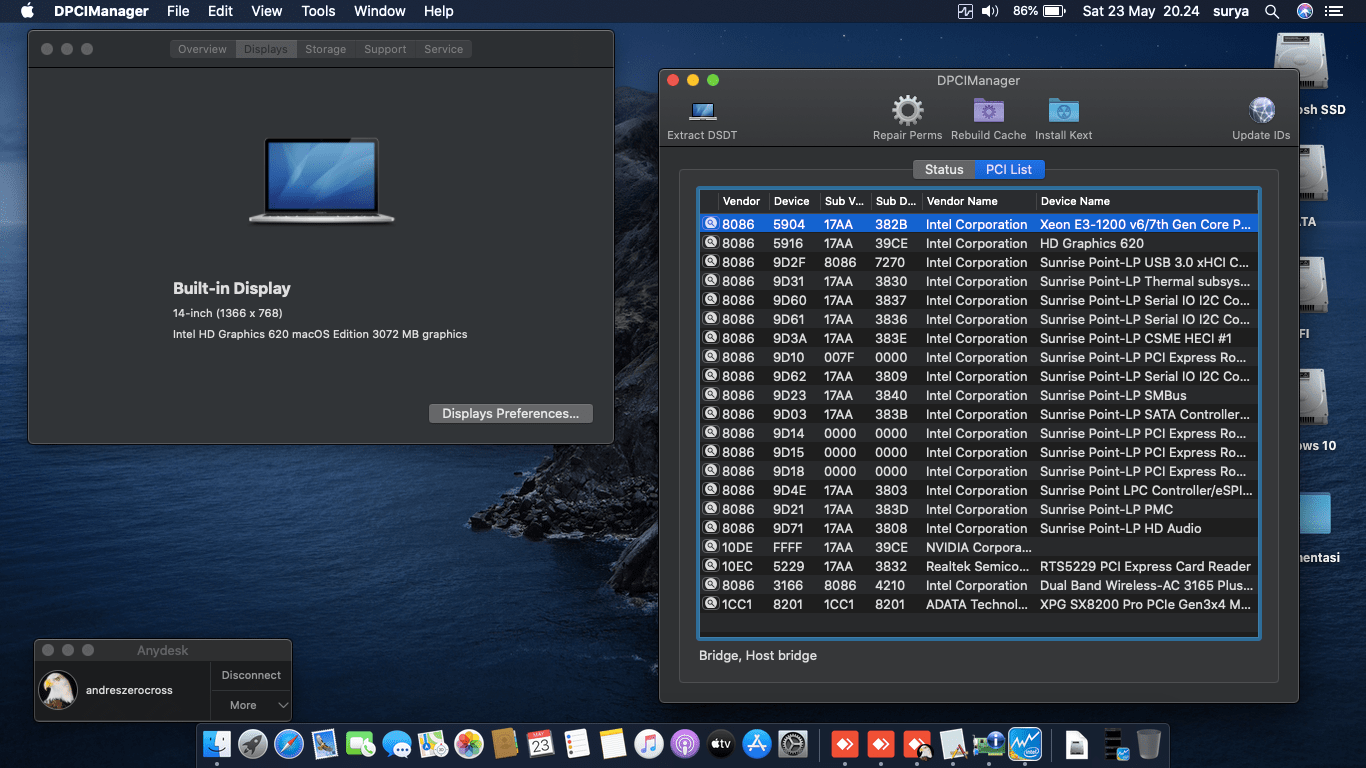Open the Tools menu
1366x768 pixels.
[x=318, y=11]
